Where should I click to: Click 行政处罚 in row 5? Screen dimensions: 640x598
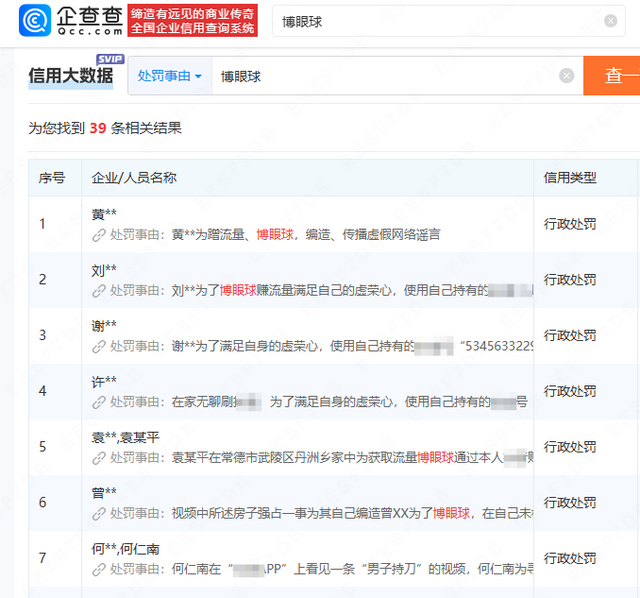point(570,447)
